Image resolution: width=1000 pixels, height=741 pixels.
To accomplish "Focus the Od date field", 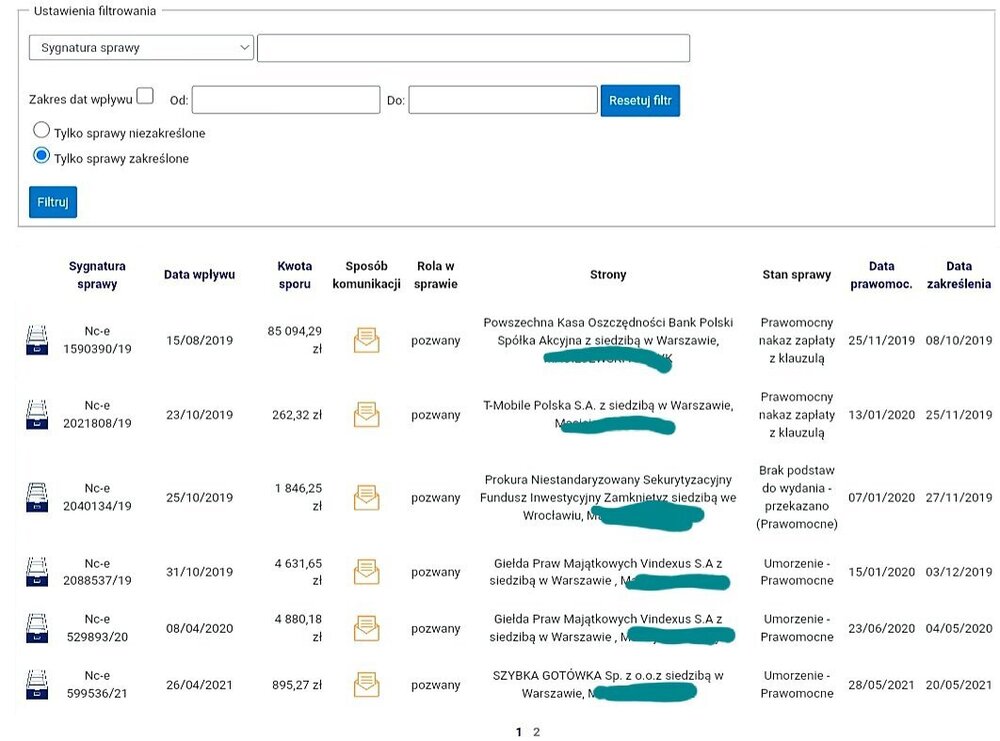I will (286, 100).
